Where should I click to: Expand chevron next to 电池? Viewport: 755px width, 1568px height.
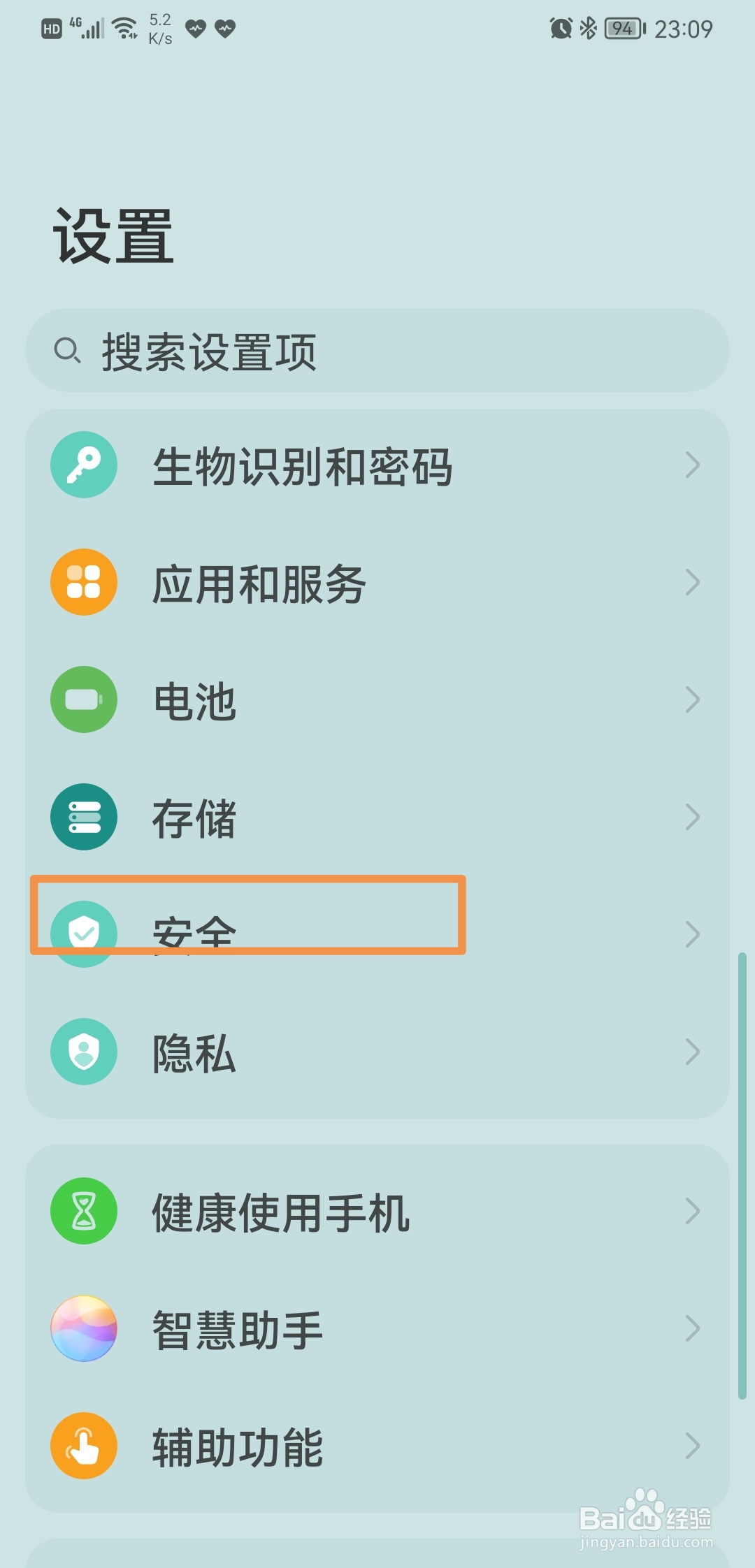coord(692,699)
